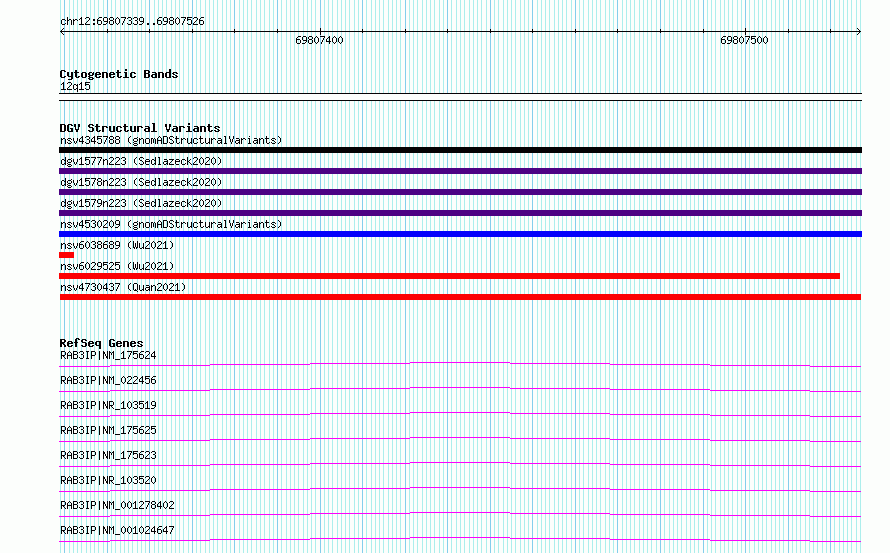
Task: Select the nsv4730437 Quan2021 label
Action: click(x=123, y=287)
